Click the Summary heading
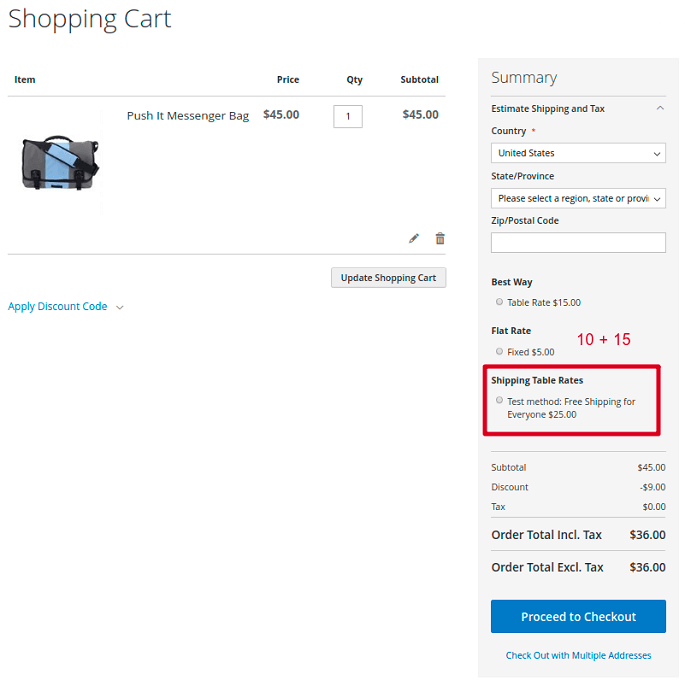The width and height of the screenshot is (685, 692). (524, 78)
